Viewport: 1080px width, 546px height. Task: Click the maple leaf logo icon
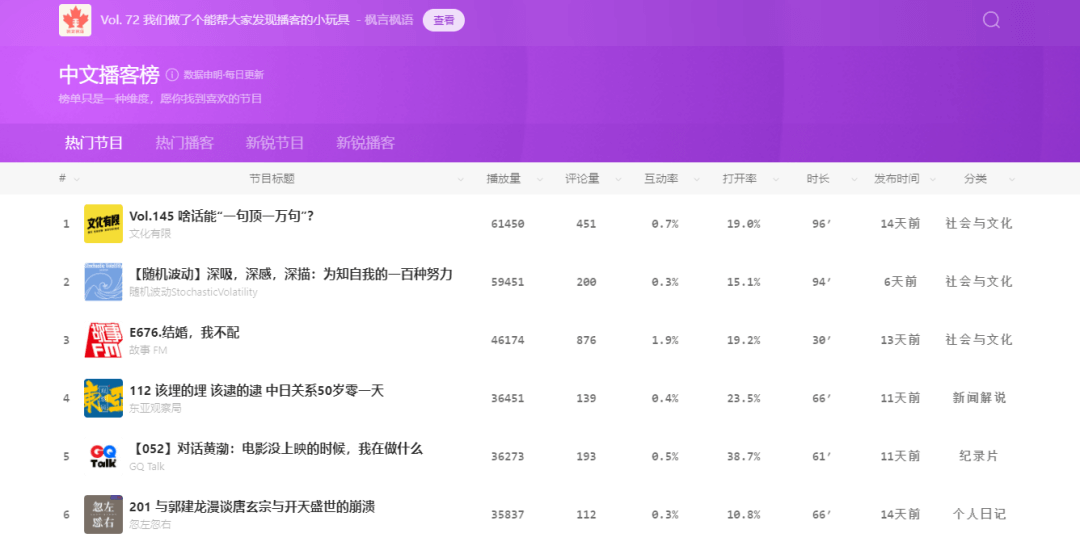[75, 20]
